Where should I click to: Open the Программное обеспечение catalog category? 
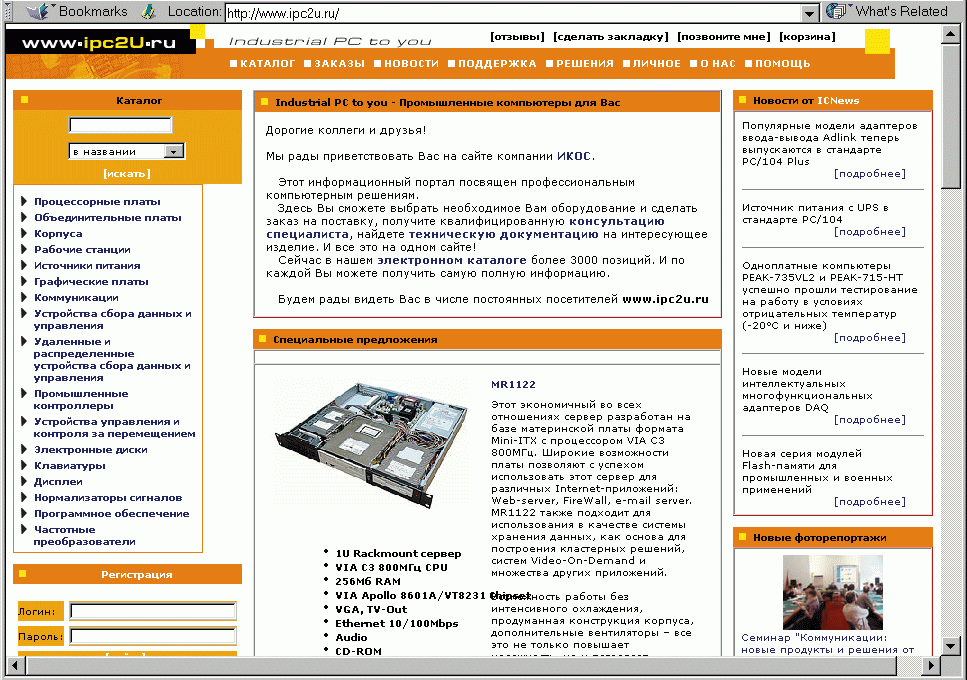point(112,514)
